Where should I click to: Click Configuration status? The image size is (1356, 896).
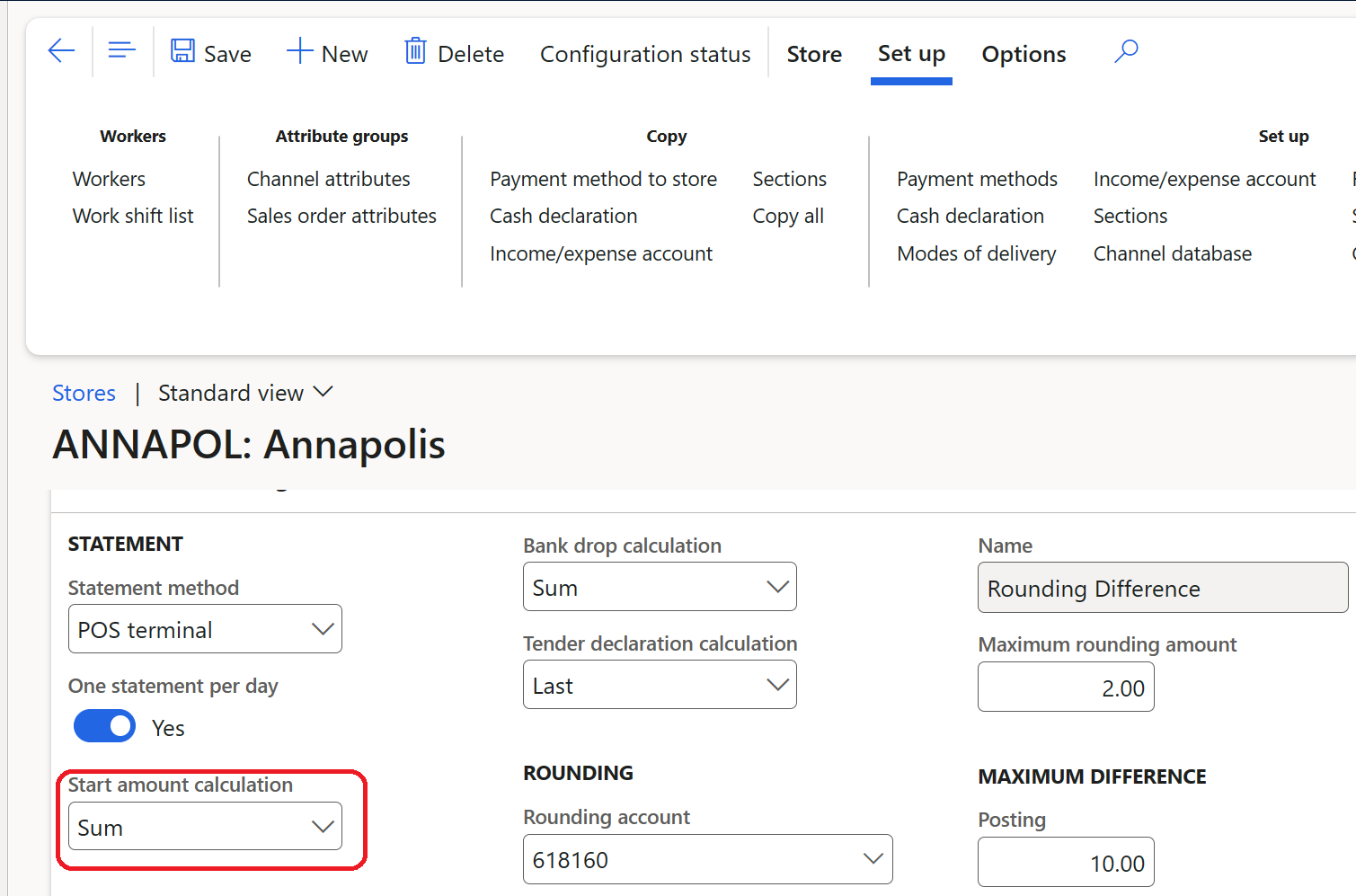(x=644, y=54)
